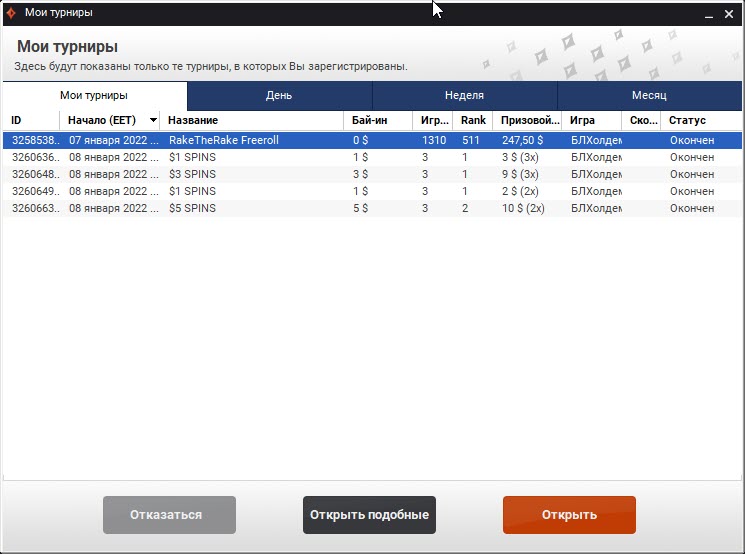This screenshot has width=745, height=554.
Task: Select the $3 SPINS tournament row
Action: [x=372, y=174]
